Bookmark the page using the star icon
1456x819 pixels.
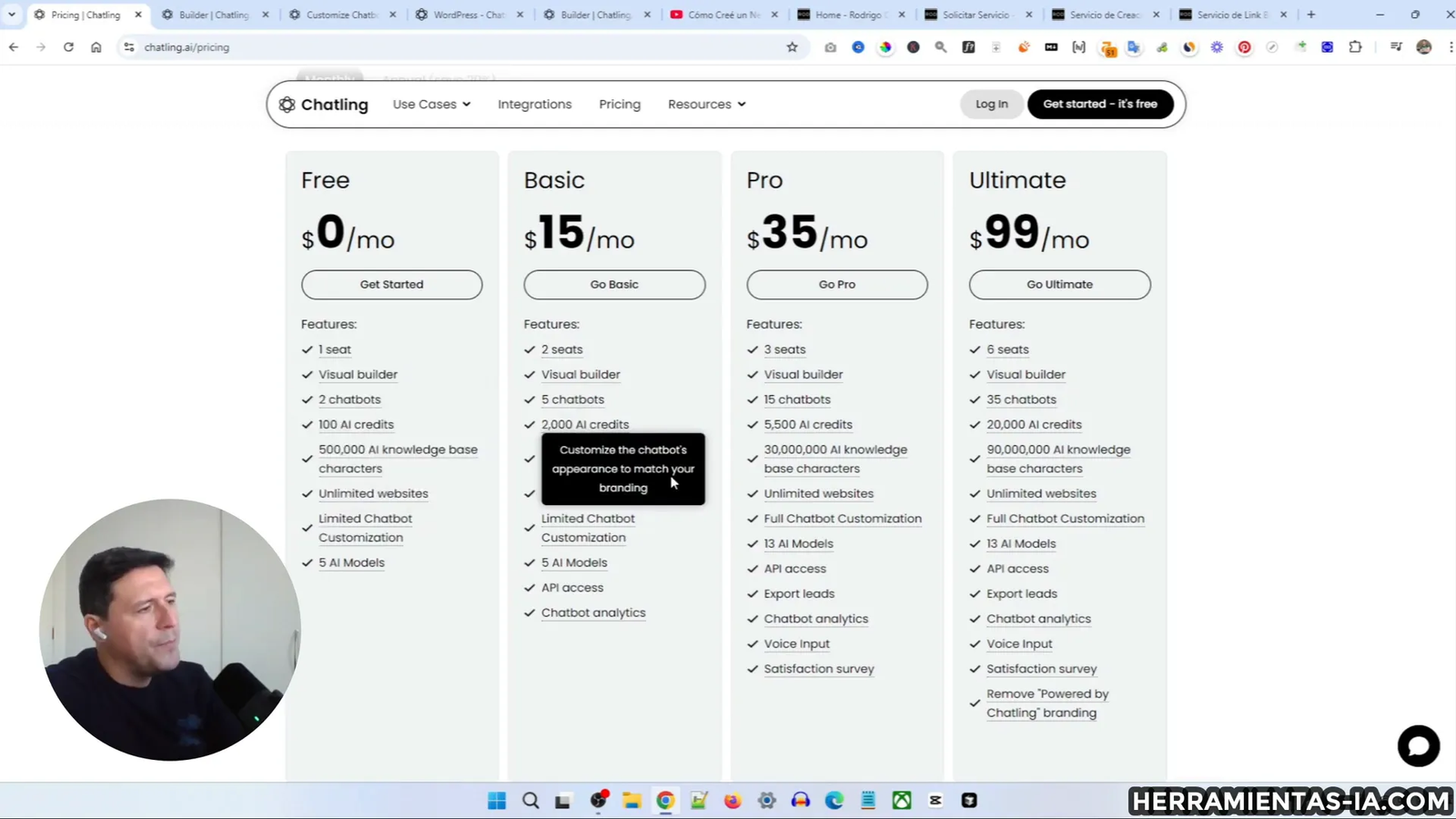pyautogui.click(x=792, y=47)
